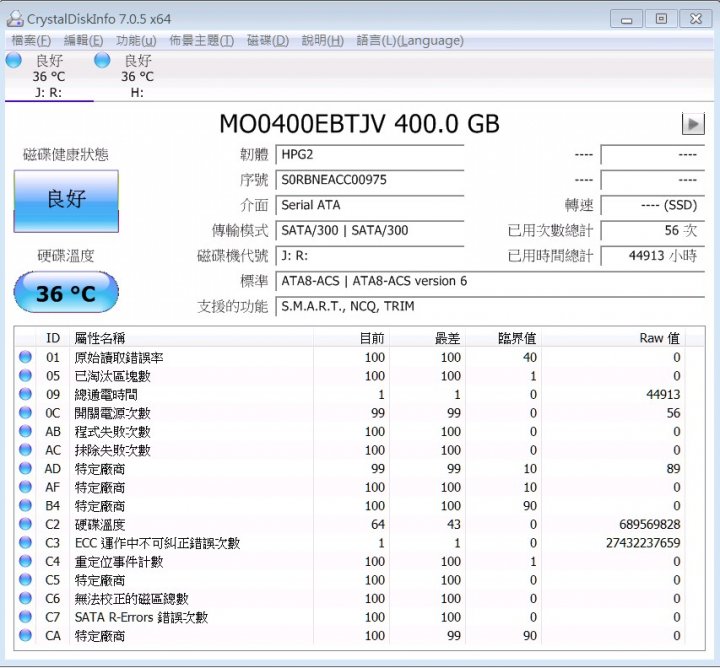Open the 說明(H) menu
This screenshot has width=720, height=668.
point(322,40)
